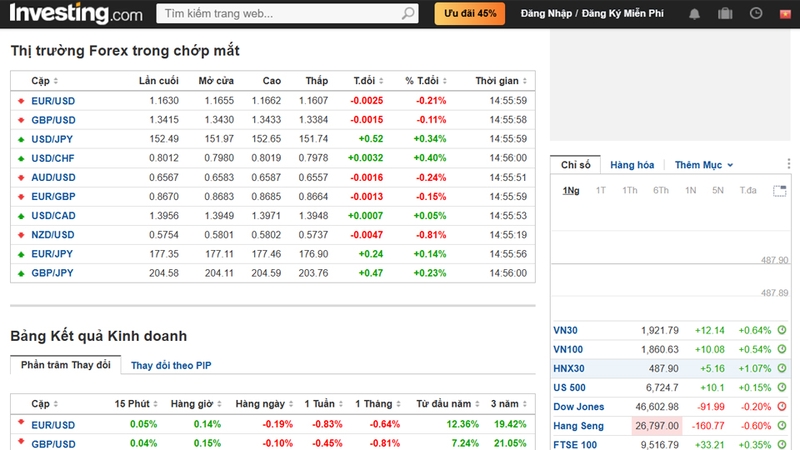The image size is (800, 450).
Task: Click the clock icon beside VN30
Action: (x=781, y=330)
